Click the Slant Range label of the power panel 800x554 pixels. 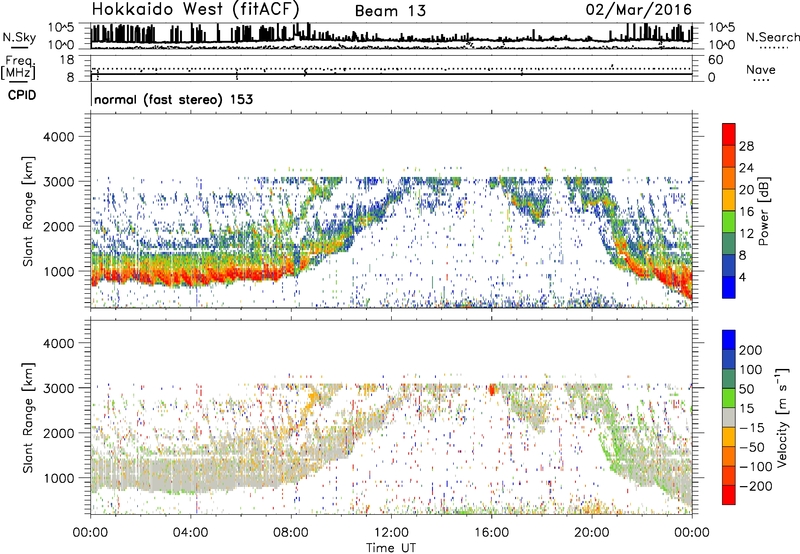28,211
